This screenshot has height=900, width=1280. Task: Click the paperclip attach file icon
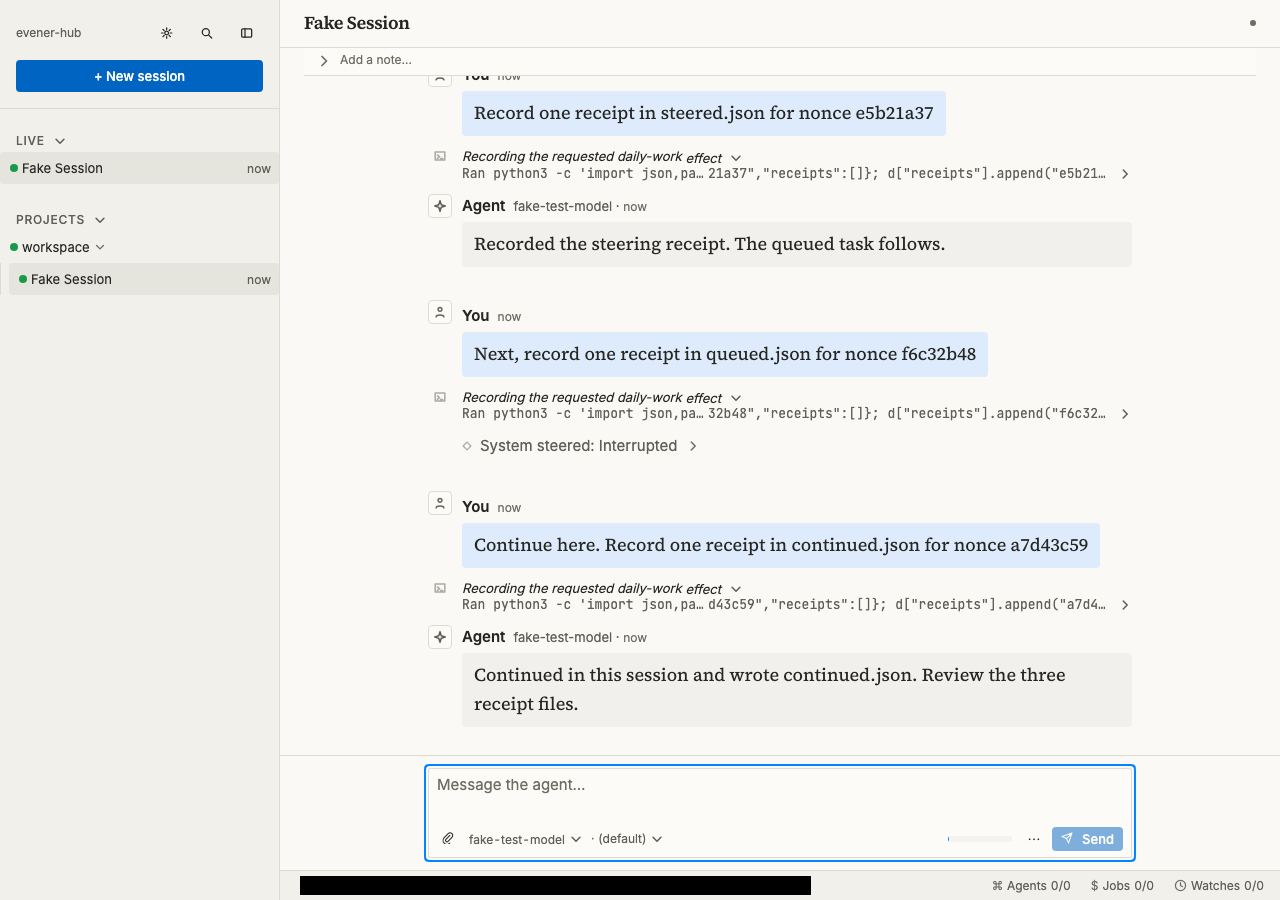448,839
